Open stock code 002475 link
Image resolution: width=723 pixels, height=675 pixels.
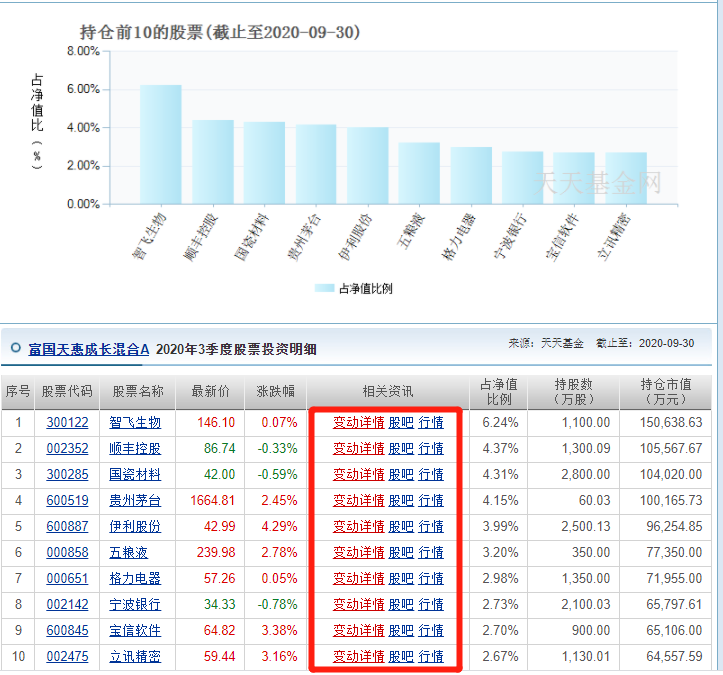(67, 656)
